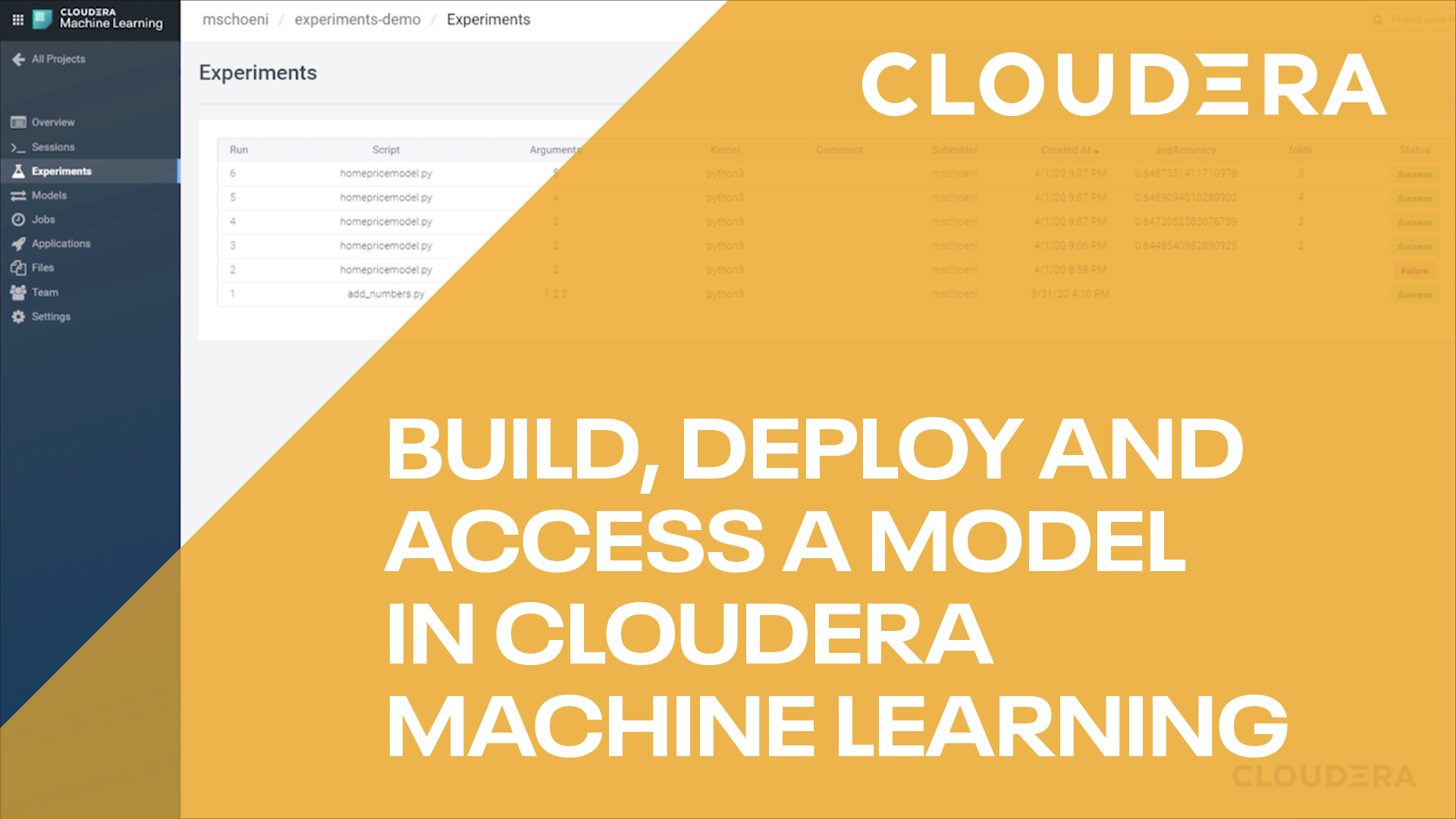The width and height of the screenshot is (1456, 819).
Task: Click homepricemodel.py in run 5 row
Action: click(385, 198)
